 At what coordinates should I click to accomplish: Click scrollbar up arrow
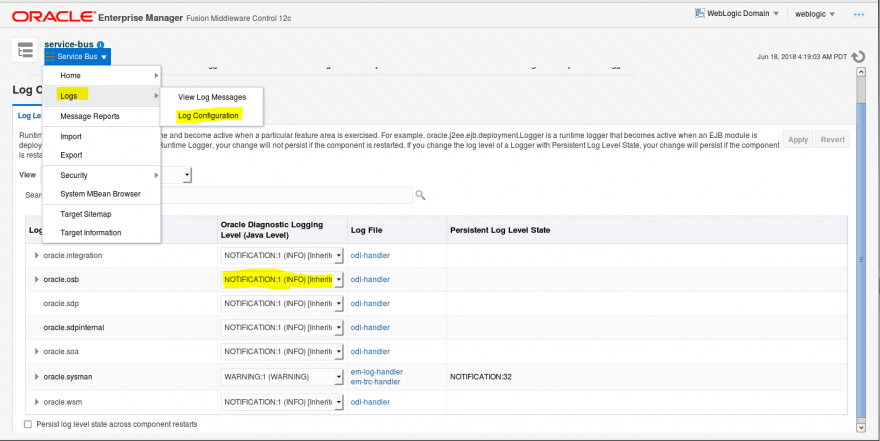coord(861,72)
